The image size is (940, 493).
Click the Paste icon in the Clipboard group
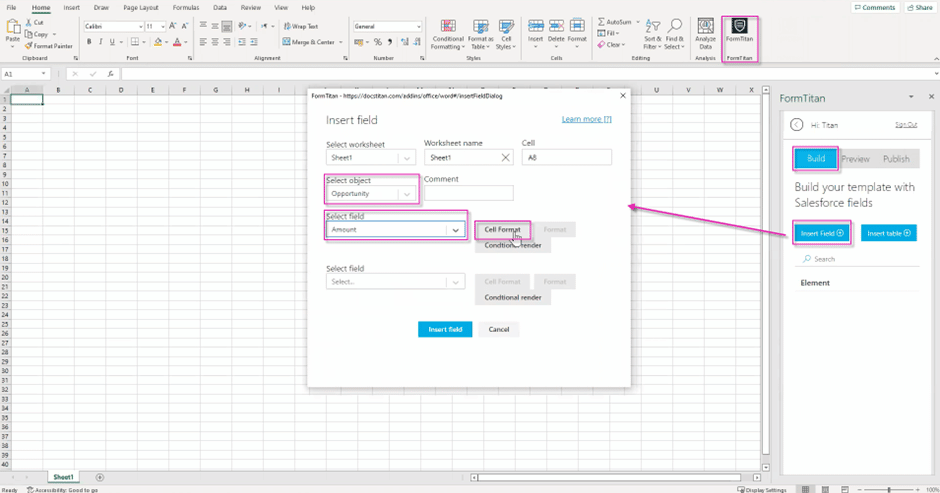tap(13, 28)
